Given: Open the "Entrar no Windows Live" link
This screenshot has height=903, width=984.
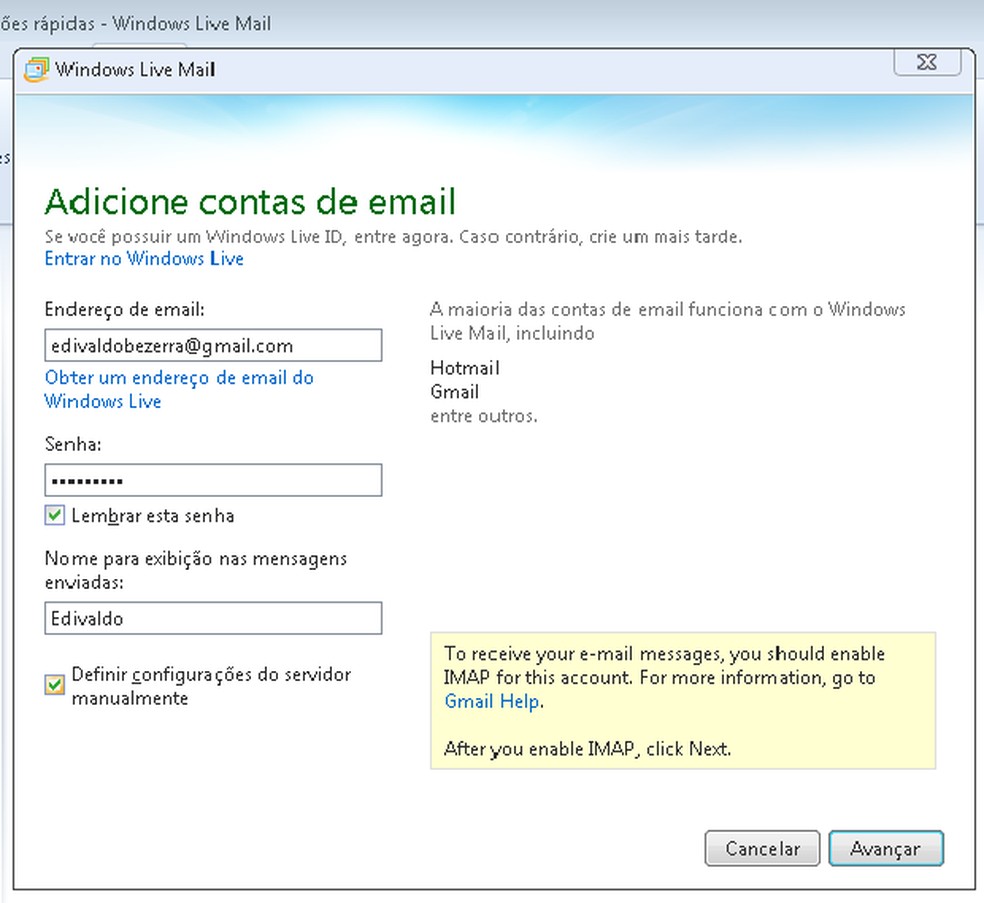Looking at the screenshot, I should pos(142,259).
